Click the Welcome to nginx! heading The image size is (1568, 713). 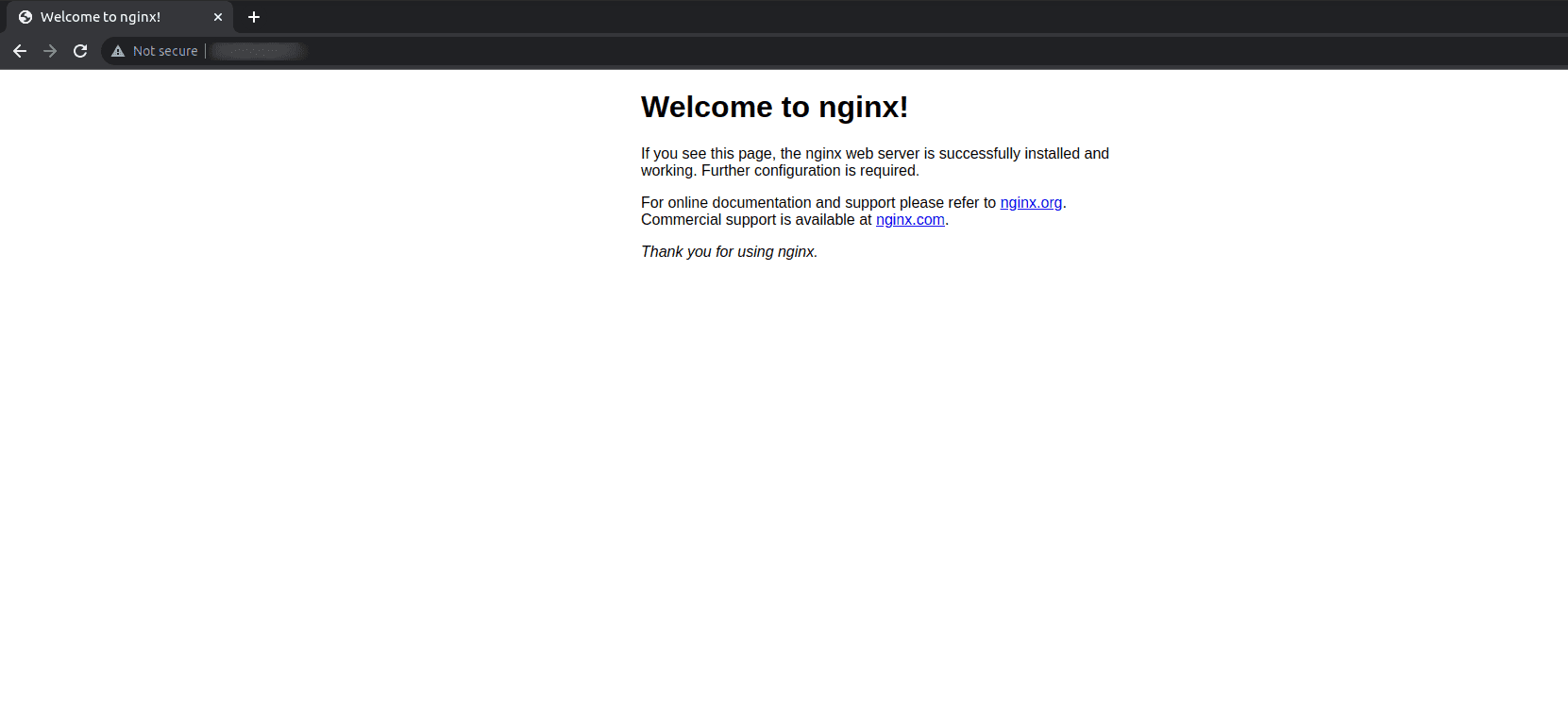click(x=774, y=107)
